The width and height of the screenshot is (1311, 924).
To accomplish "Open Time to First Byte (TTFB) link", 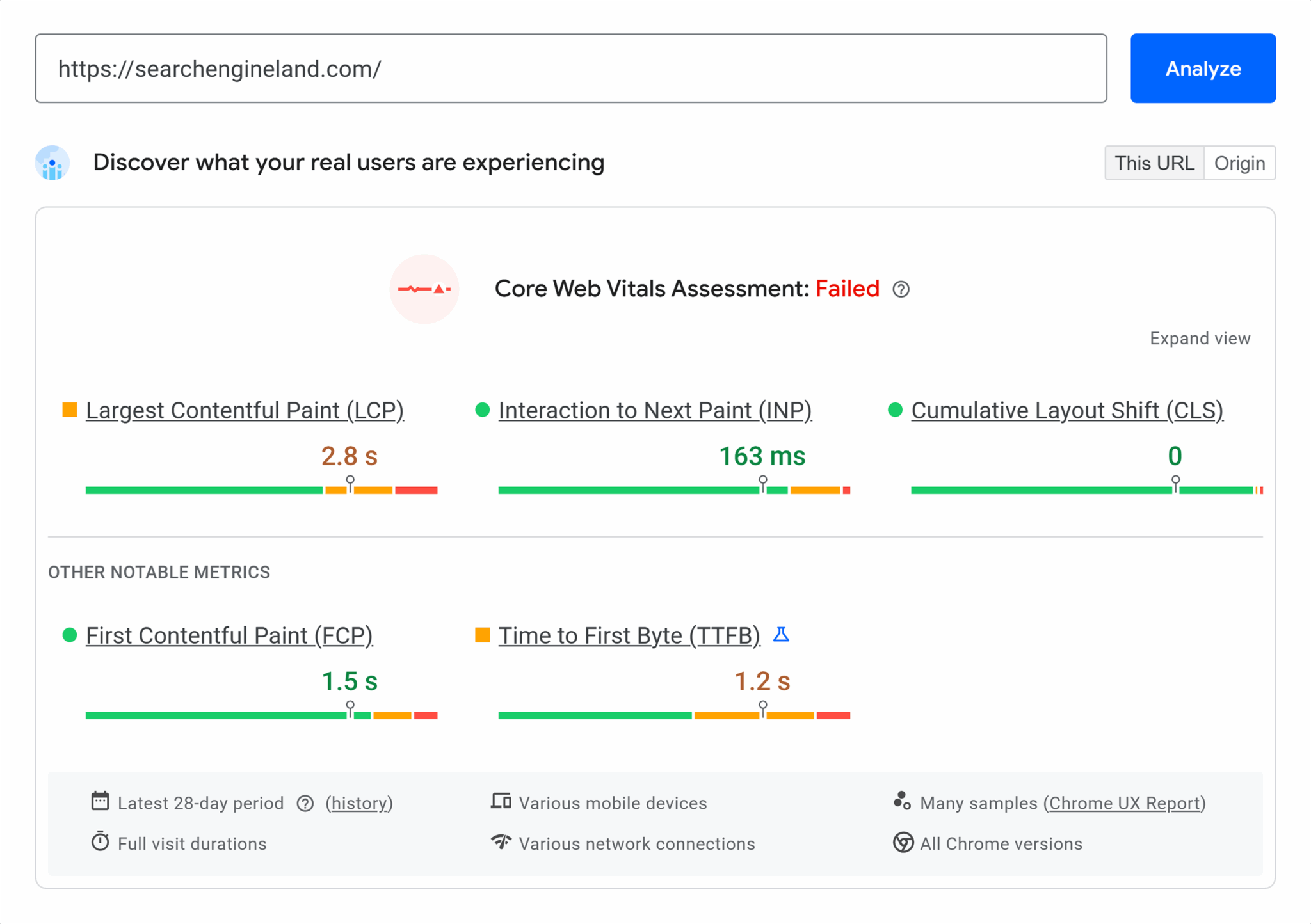I will point(629,635).
